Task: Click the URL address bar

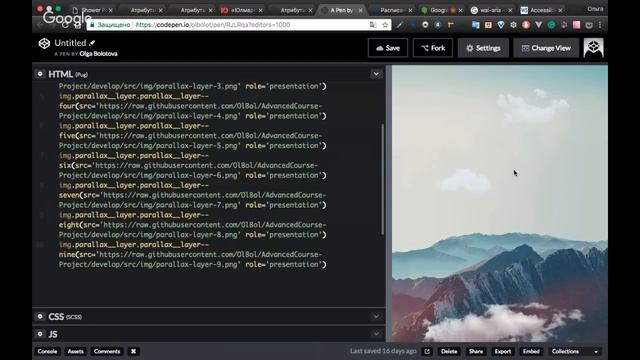Action: (x=239, y=25)
